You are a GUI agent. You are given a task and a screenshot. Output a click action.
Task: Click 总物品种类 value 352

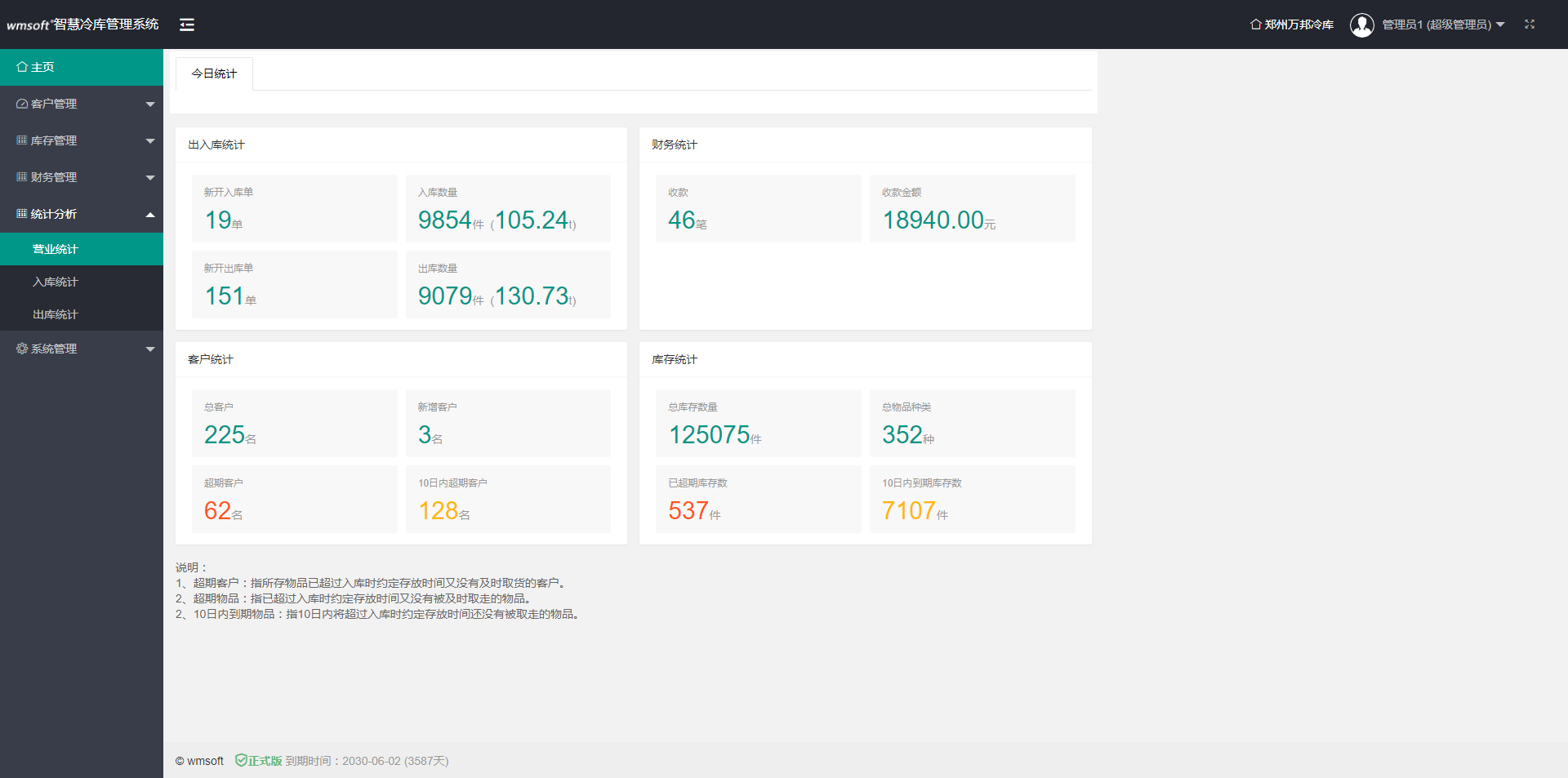(x=902, y=434)
